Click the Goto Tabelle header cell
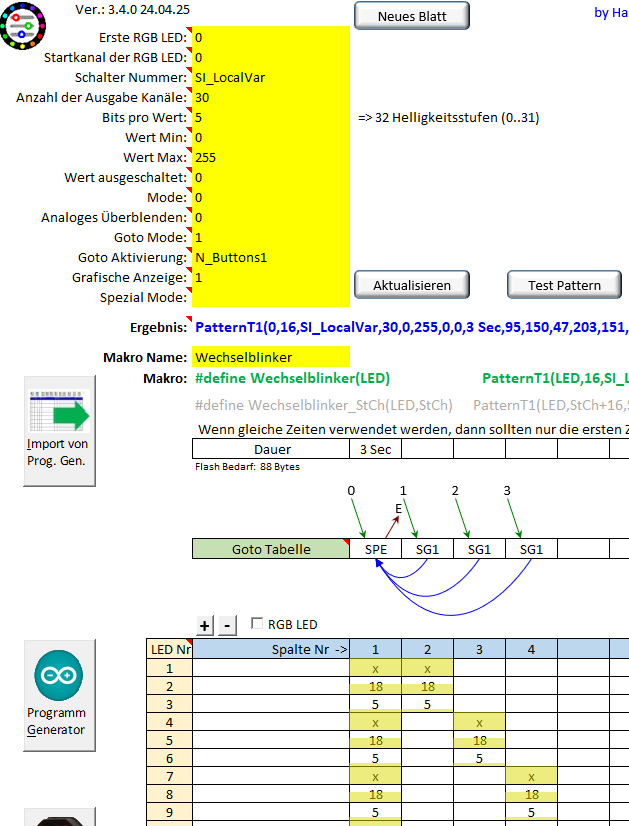This screenshot has height=826, width=629. click(x=271, y=549)
